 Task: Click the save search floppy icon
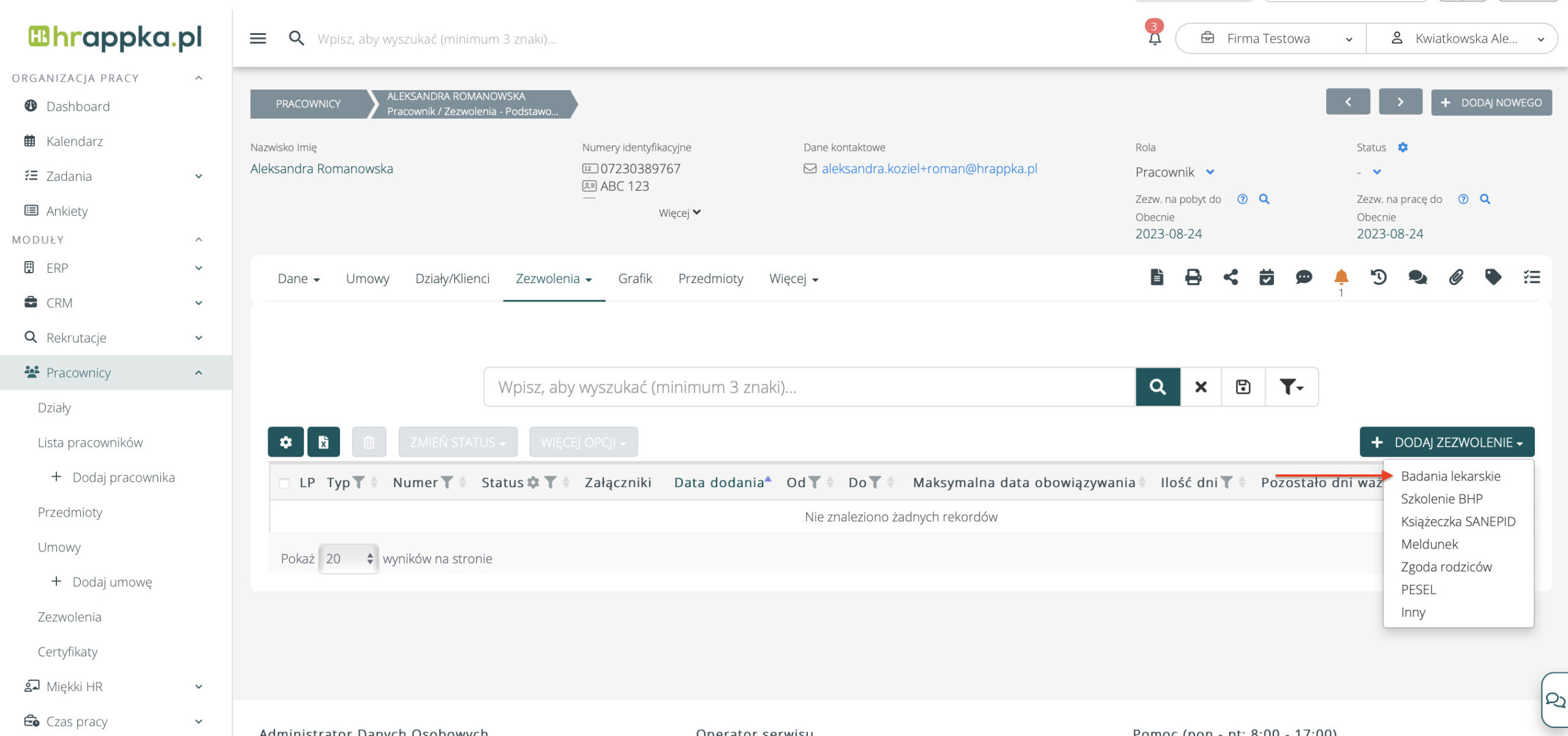tap(1243, 387)
